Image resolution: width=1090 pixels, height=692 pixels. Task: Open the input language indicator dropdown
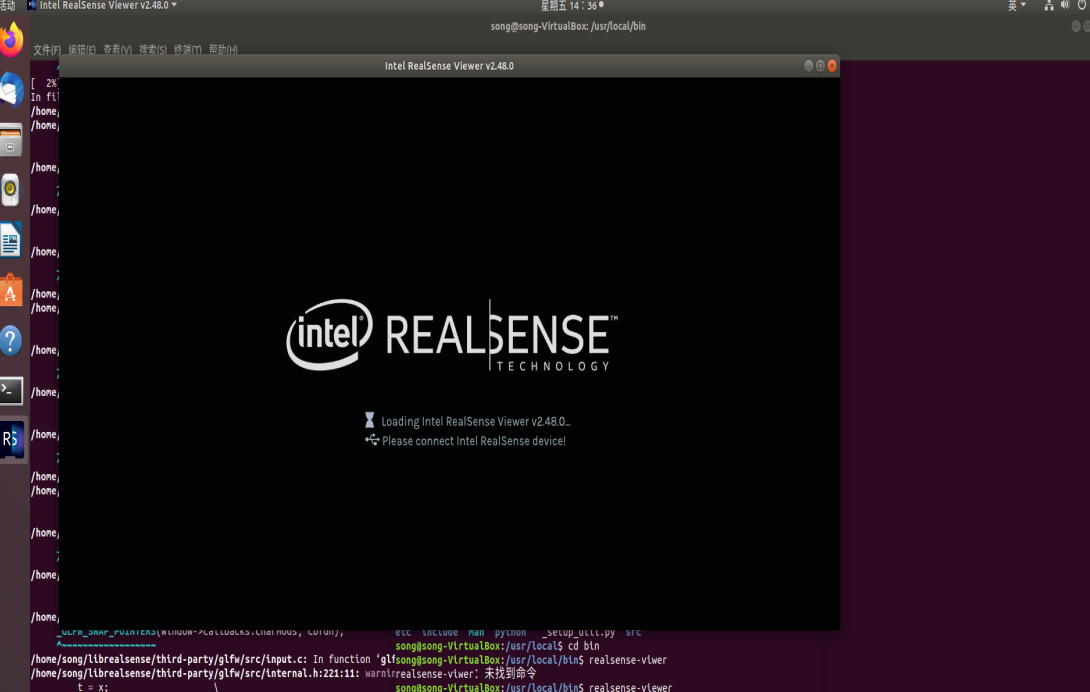tap(1016, 6)
